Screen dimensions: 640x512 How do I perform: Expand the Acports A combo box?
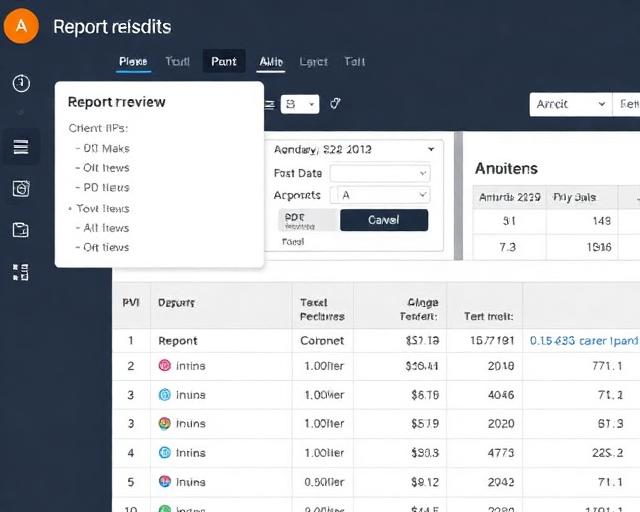tap(380, 195)
